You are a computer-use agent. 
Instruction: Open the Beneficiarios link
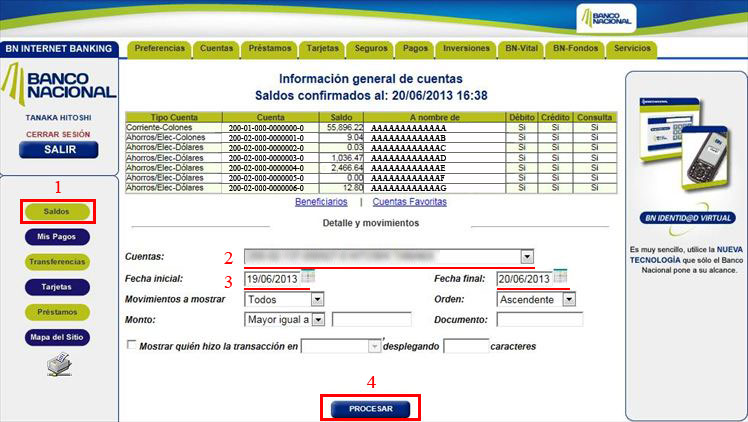tap(321, 202)
